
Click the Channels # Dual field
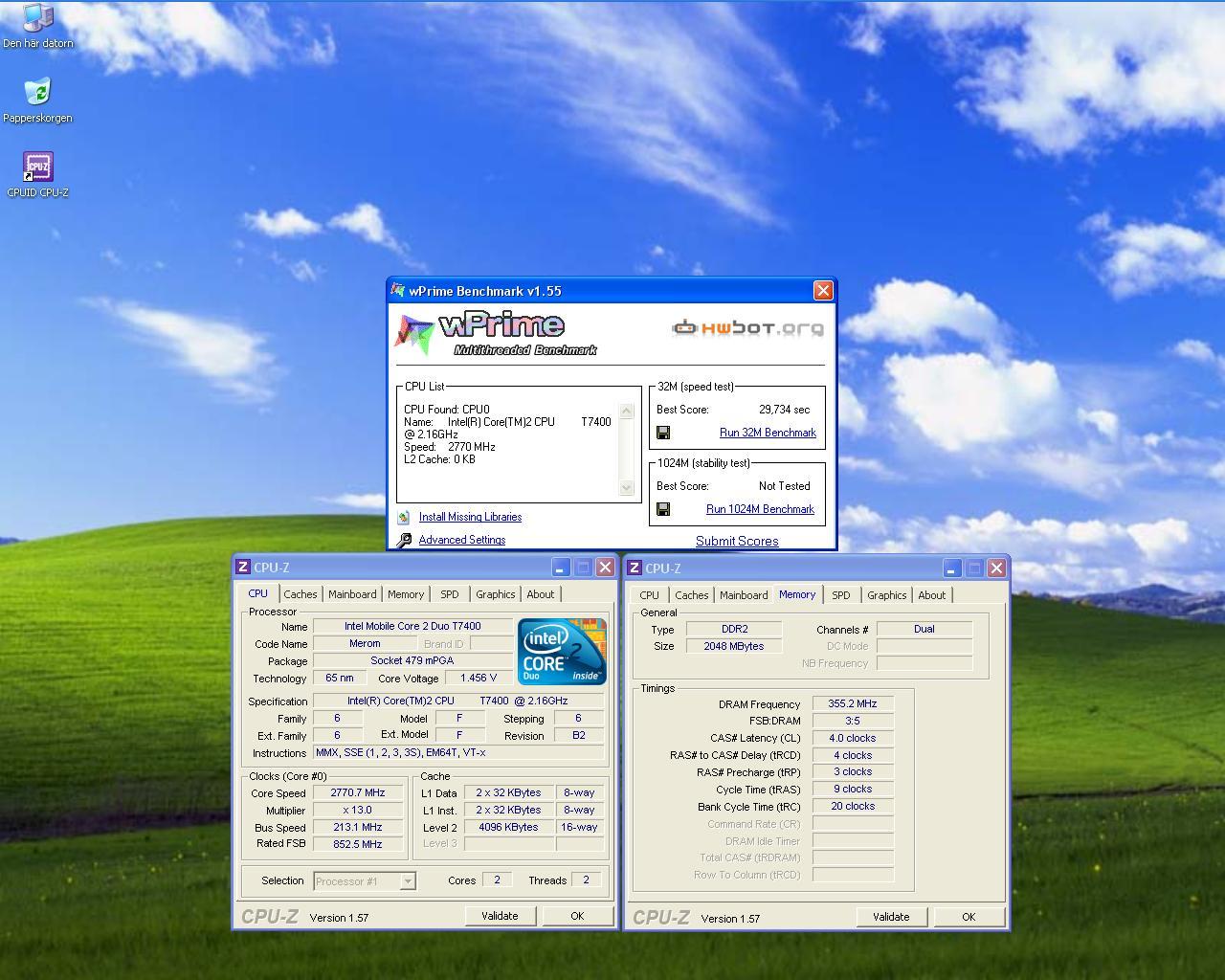[924, 629]
